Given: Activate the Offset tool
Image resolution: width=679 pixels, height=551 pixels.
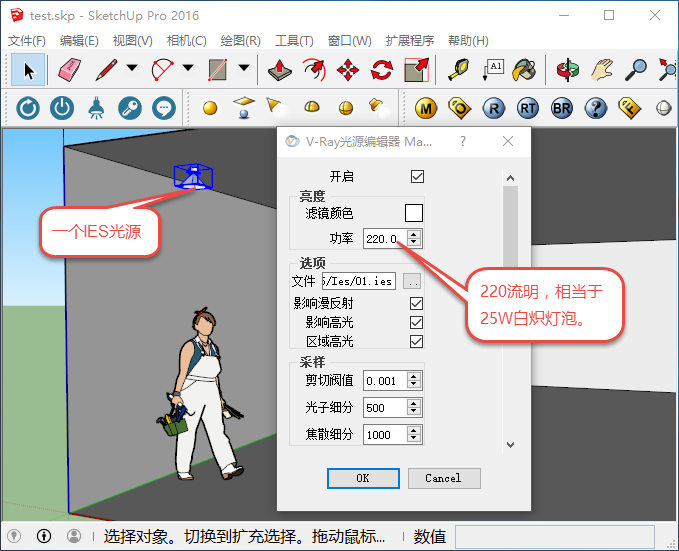Looking at the screenshot, I should 314,70.
